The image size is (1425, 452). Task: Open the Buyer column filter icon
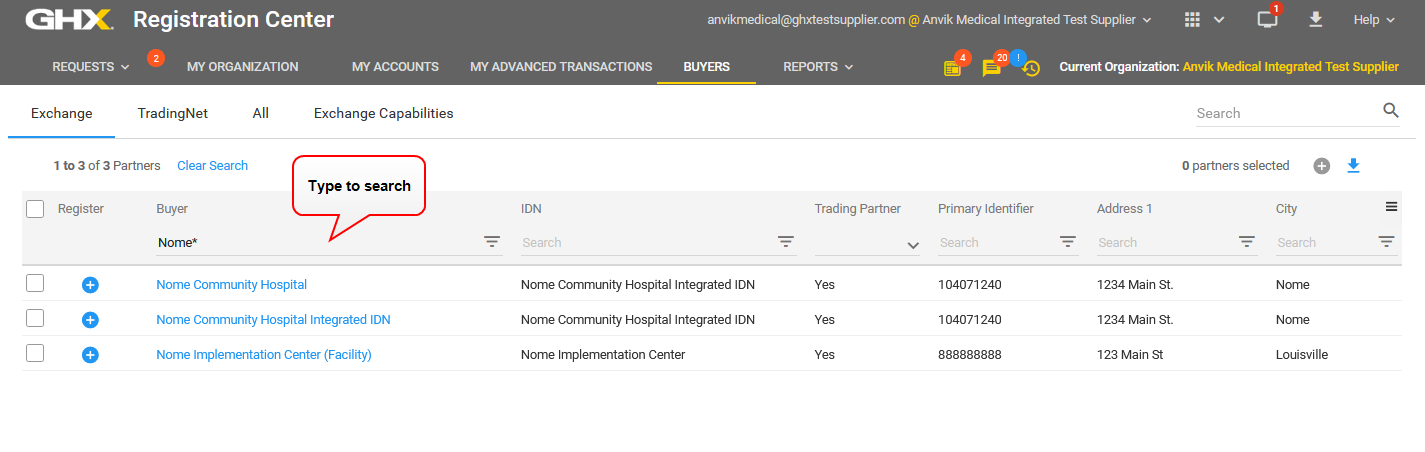click(492, 242)
